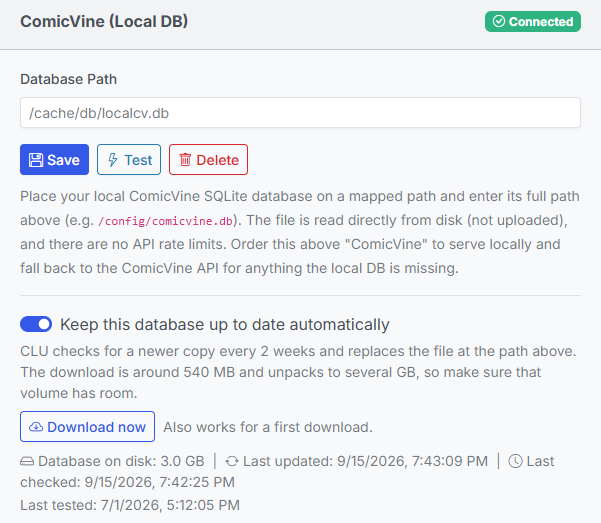601x523 pixels.
Task: Click the Save button
Action: (x=54, y=160)
